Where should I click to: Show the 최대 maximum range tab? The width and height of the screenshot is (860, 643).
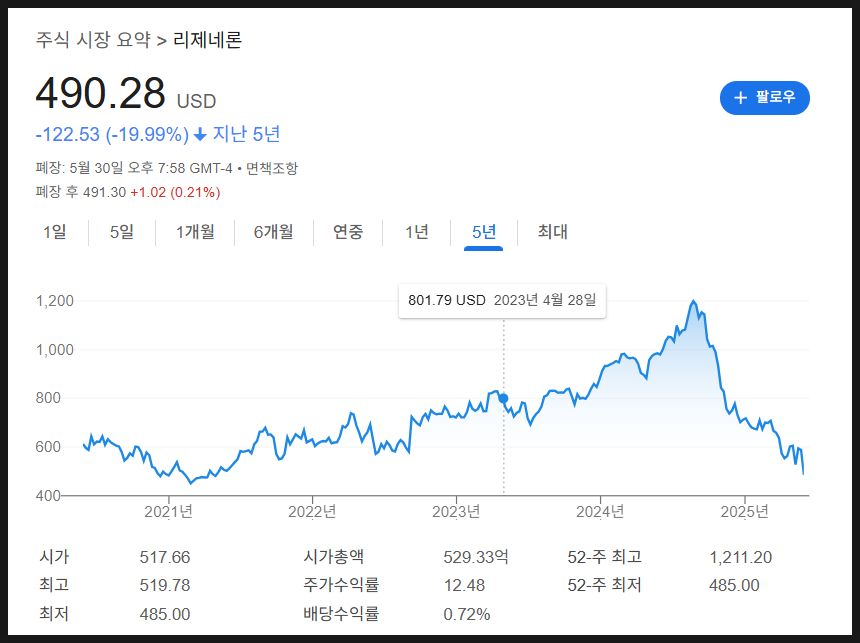552,232
